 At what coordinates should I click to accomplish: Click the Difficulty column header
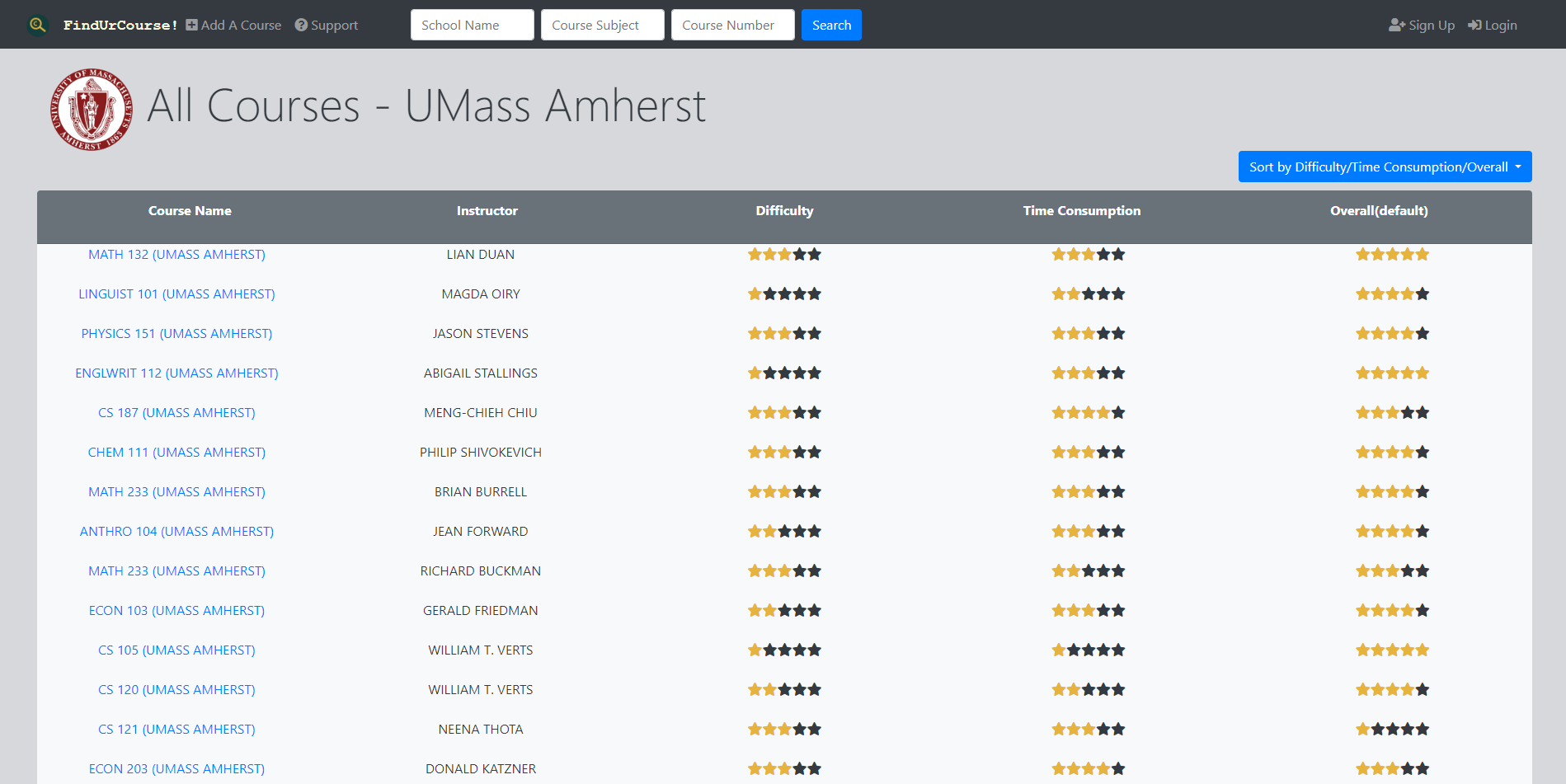click(x=784, y=211)
